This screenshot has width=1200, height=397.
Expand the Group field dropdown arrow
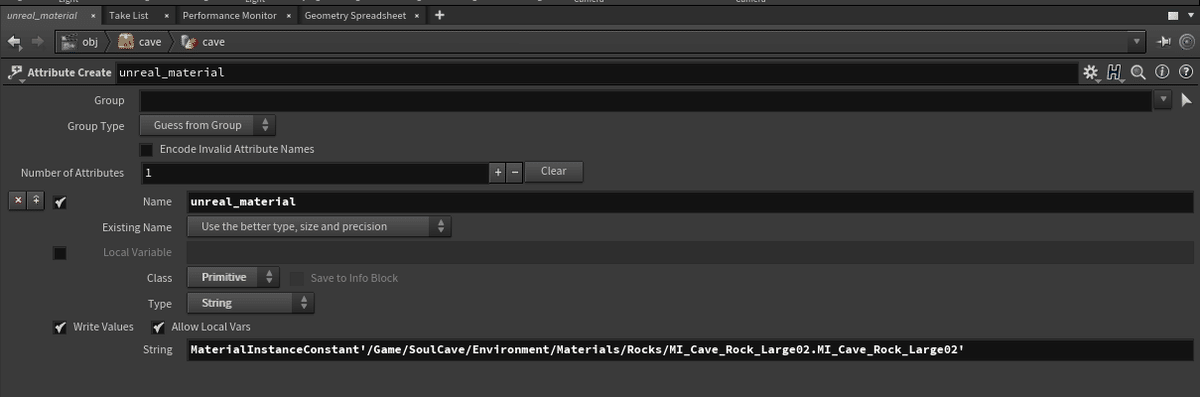coord(1163,100)
